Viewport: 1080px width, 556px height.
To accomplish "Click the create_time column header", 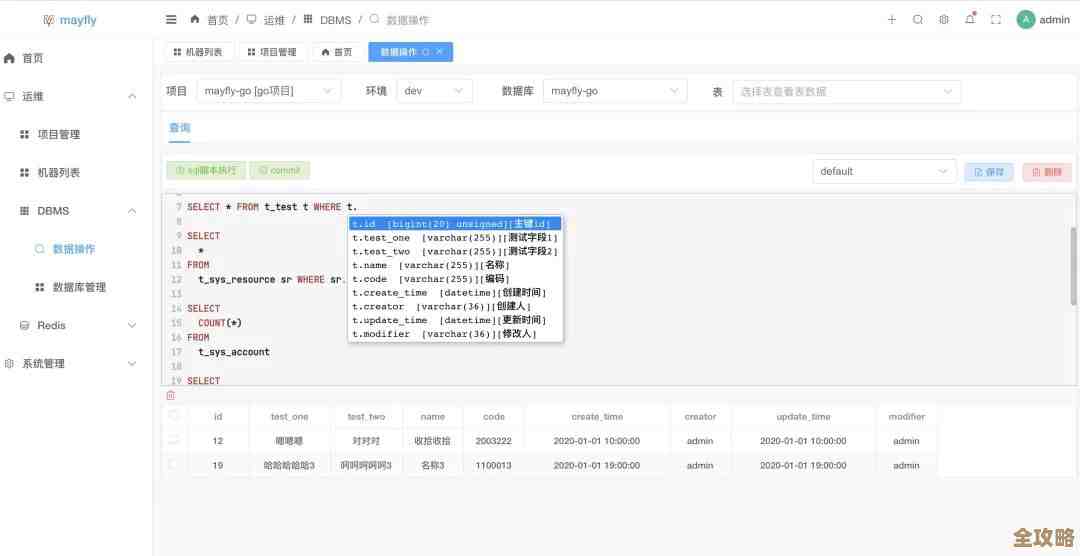I will point(597,416).
